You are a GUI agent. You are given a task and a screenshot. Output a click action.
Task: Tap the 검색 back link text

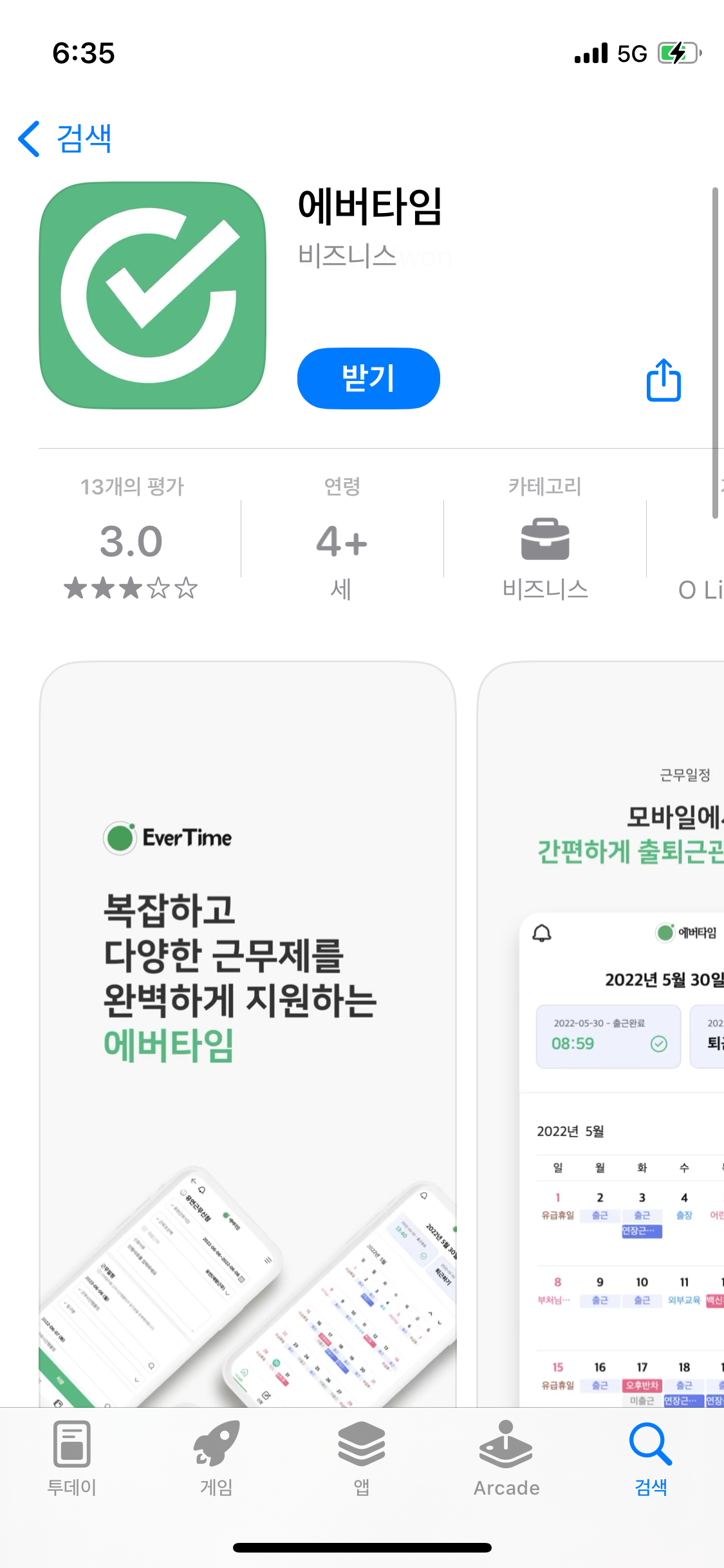(x=84, y=138)
